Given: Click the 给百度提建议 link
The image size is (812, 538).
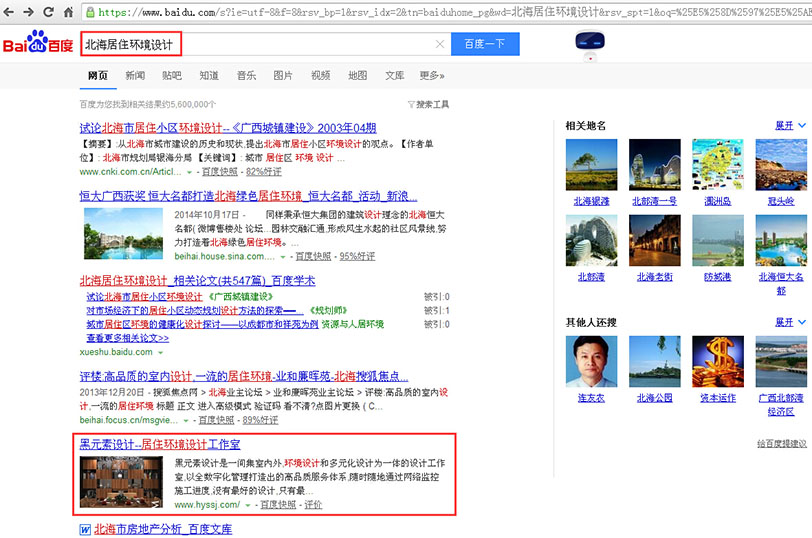Looking at the screenshot, I should pyautogui.click(x=781, y=444).
